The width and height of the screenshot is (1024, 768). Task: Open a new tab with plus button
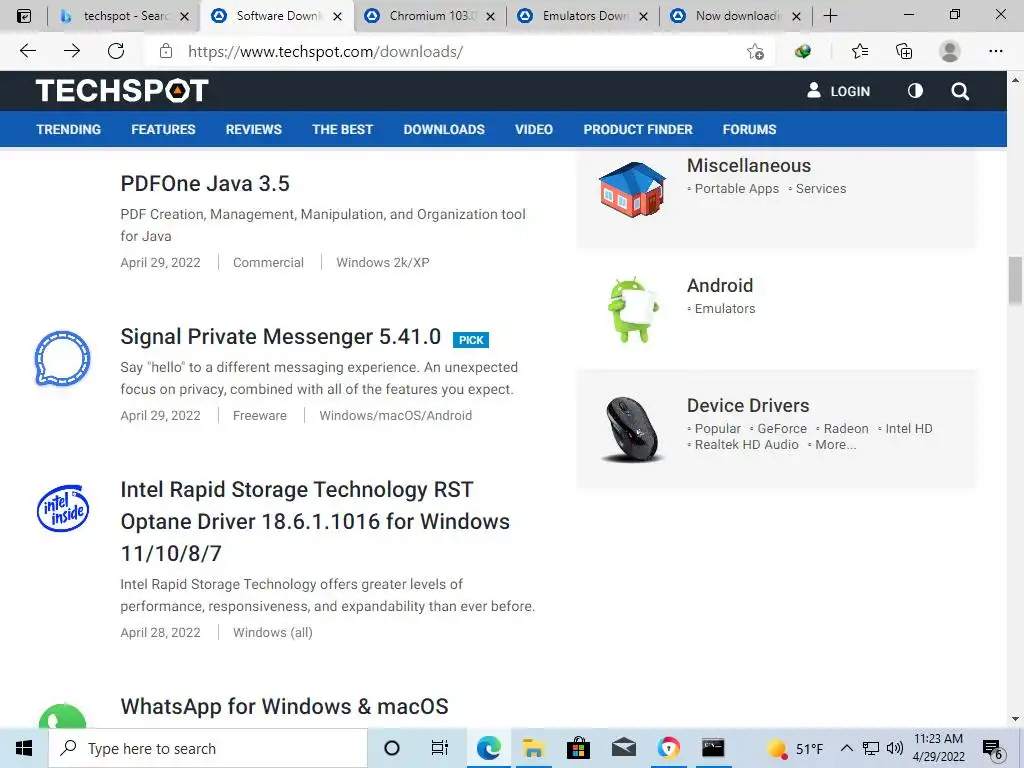point(830,16)
